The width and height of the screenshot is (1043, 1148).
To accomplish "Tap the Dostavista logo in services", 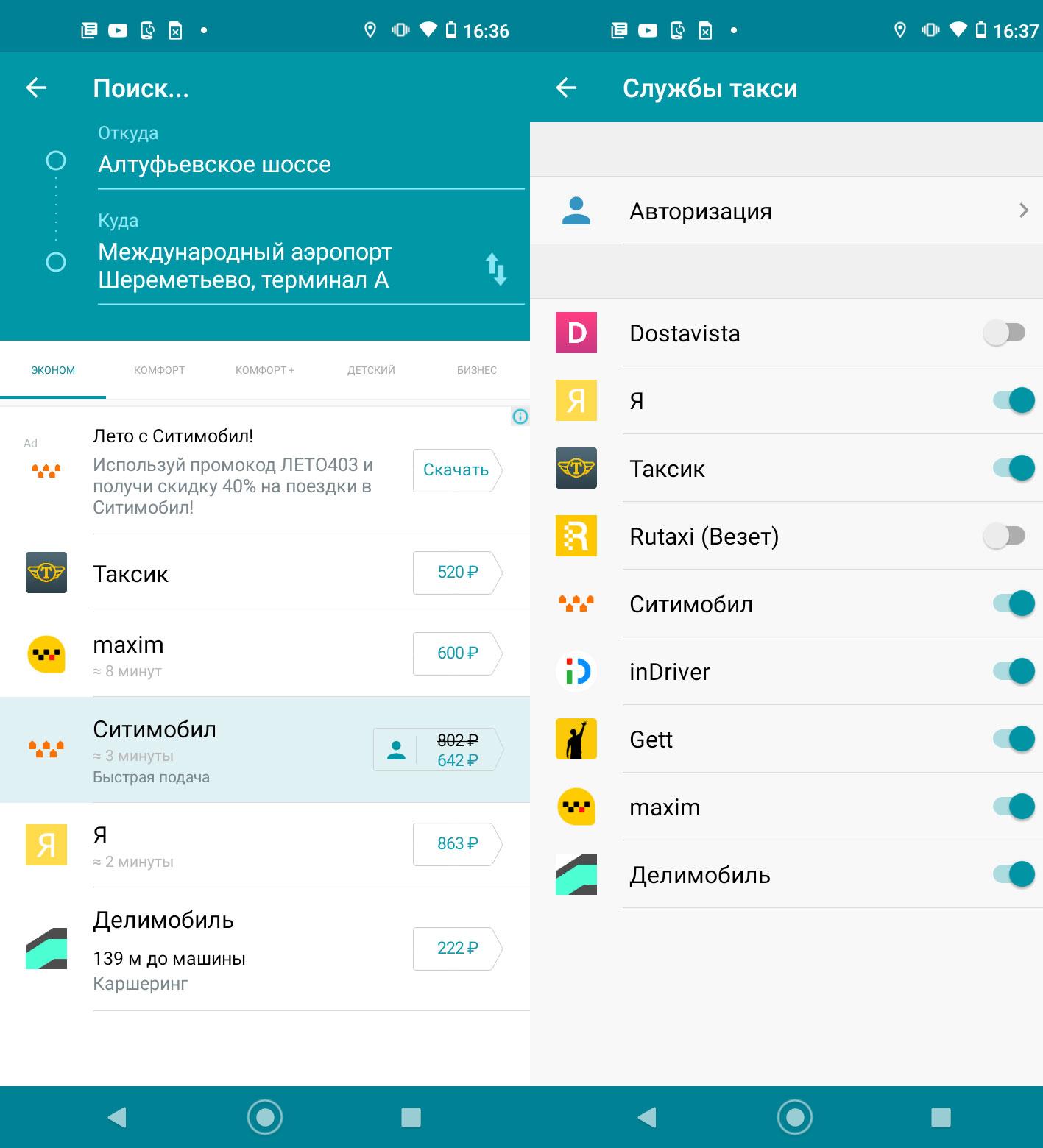I will click(x=576, y=333).
